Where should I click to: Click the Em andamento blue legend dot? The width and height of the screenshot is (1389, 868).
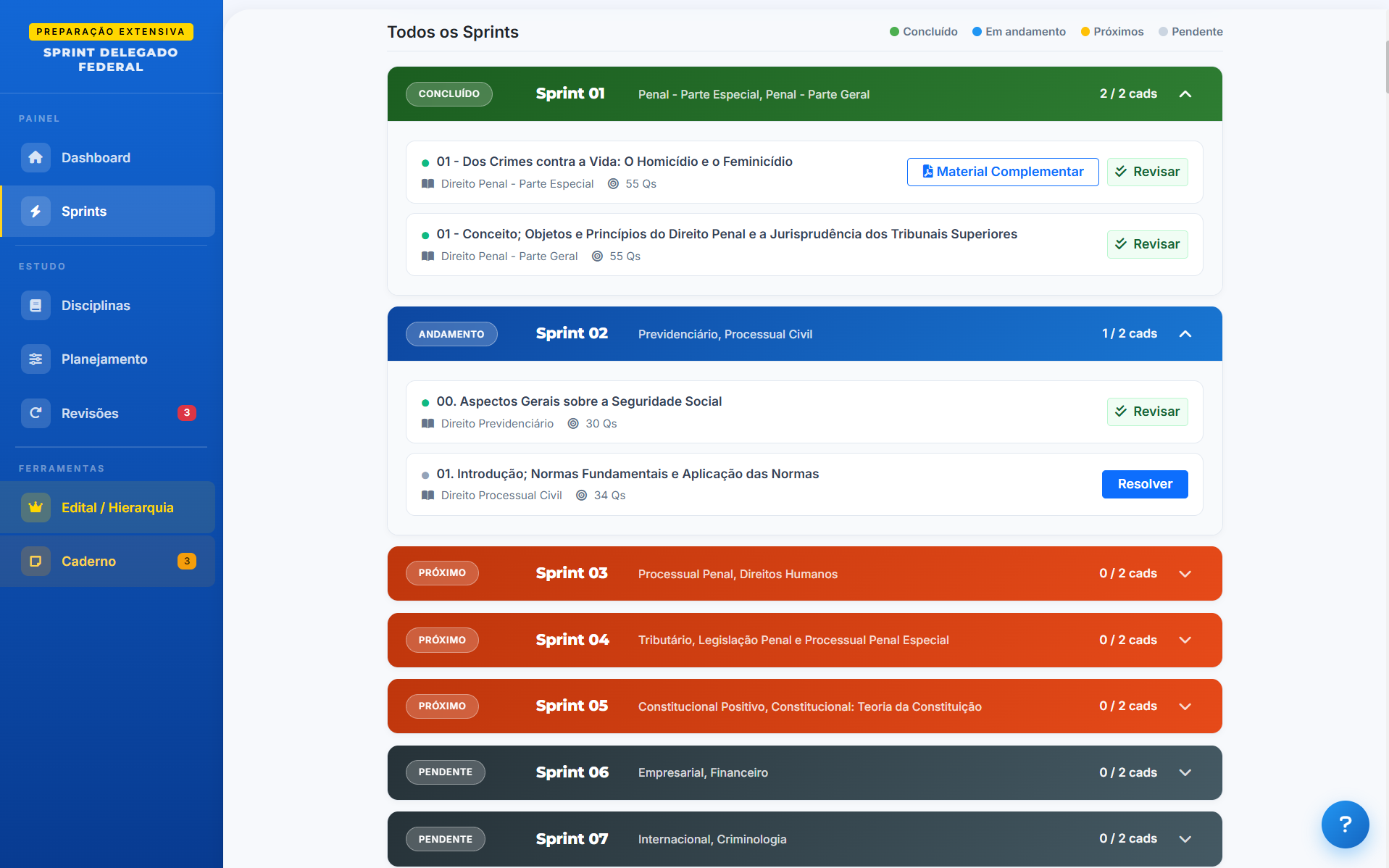(977, 32)
